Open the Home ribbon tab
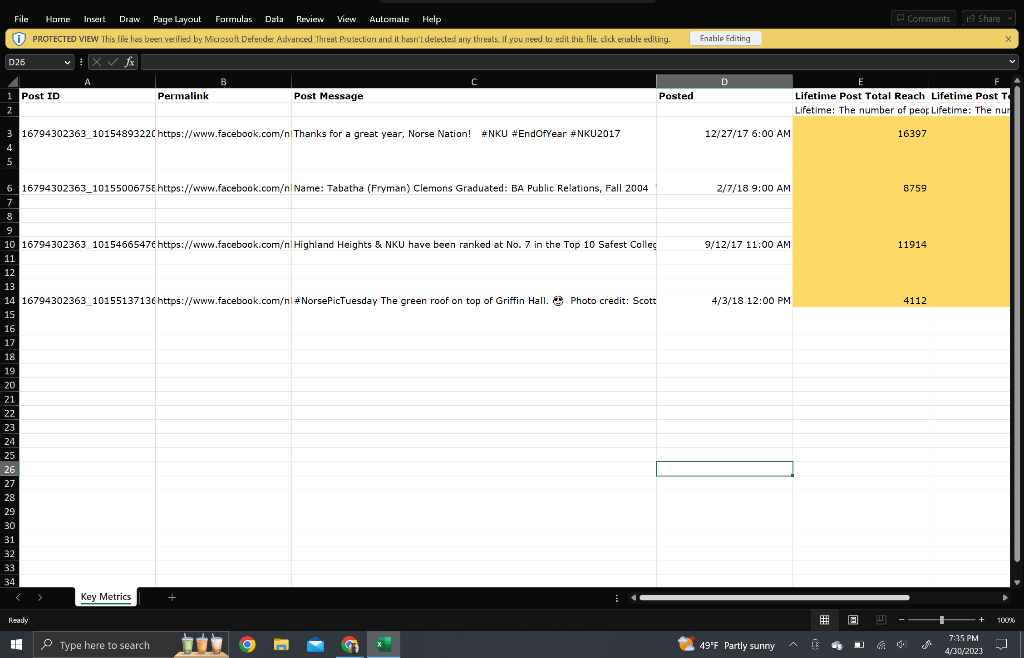This screenshot has width=1024, height=658. click(57, 19)
